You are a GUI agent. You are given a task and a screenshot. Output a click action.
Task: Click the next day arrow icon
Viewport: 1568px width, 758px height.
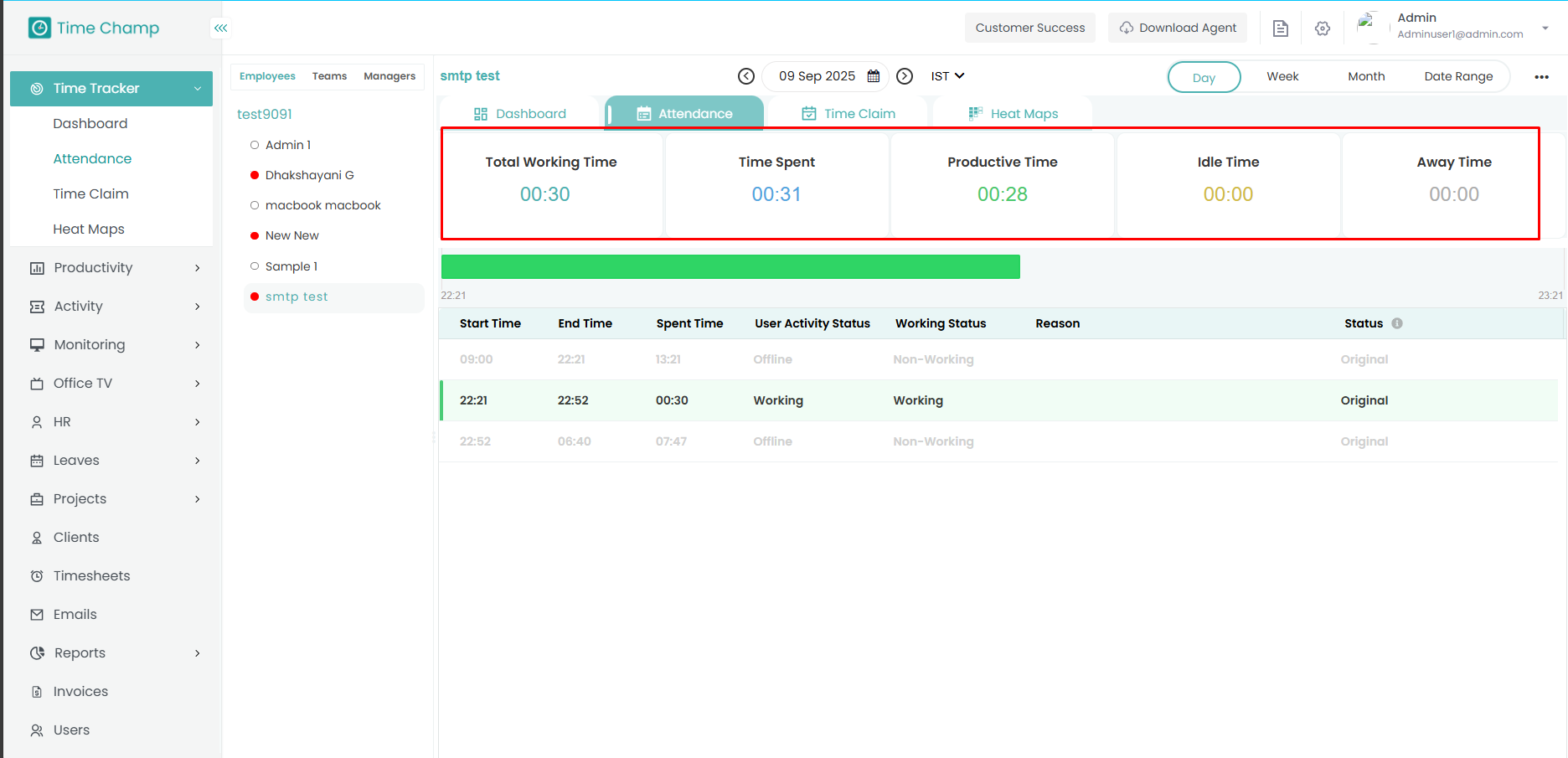click(905, 76)
